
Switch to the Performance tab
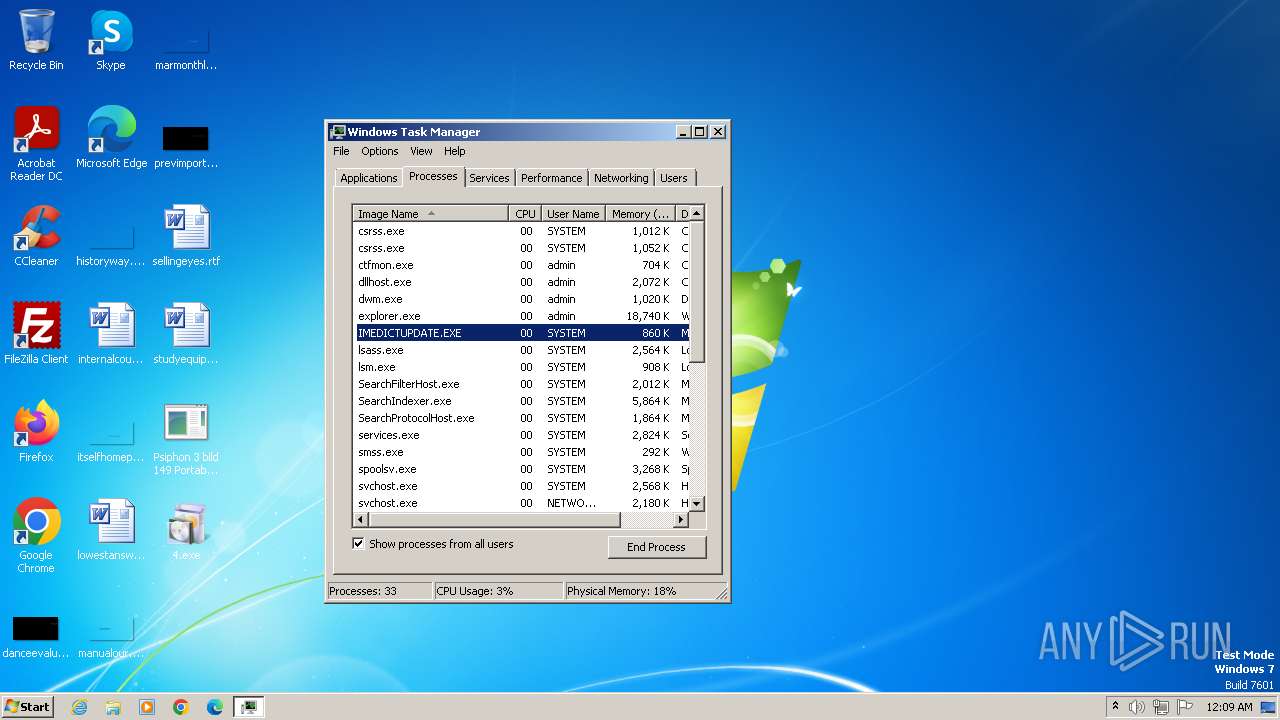pyautogui.click(x=551, y=178)
